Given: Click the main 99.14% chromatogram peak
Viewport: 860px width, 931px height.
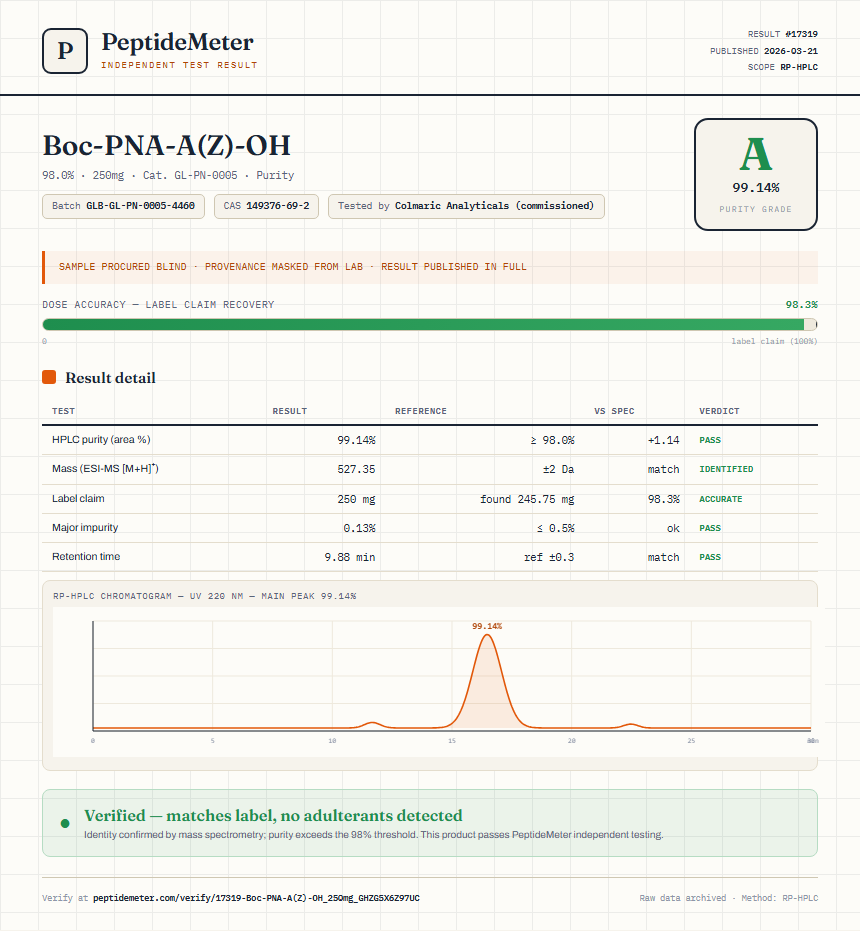Looking at the screenshot, I should pos(487,680).
